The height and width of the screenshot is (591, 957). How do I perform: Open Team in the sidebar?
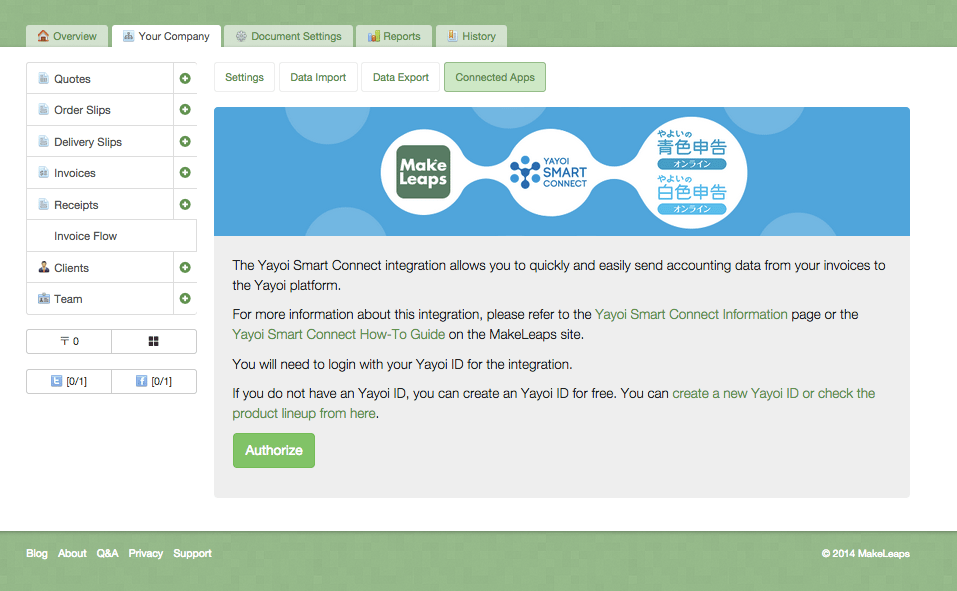(x=100, y=299)
